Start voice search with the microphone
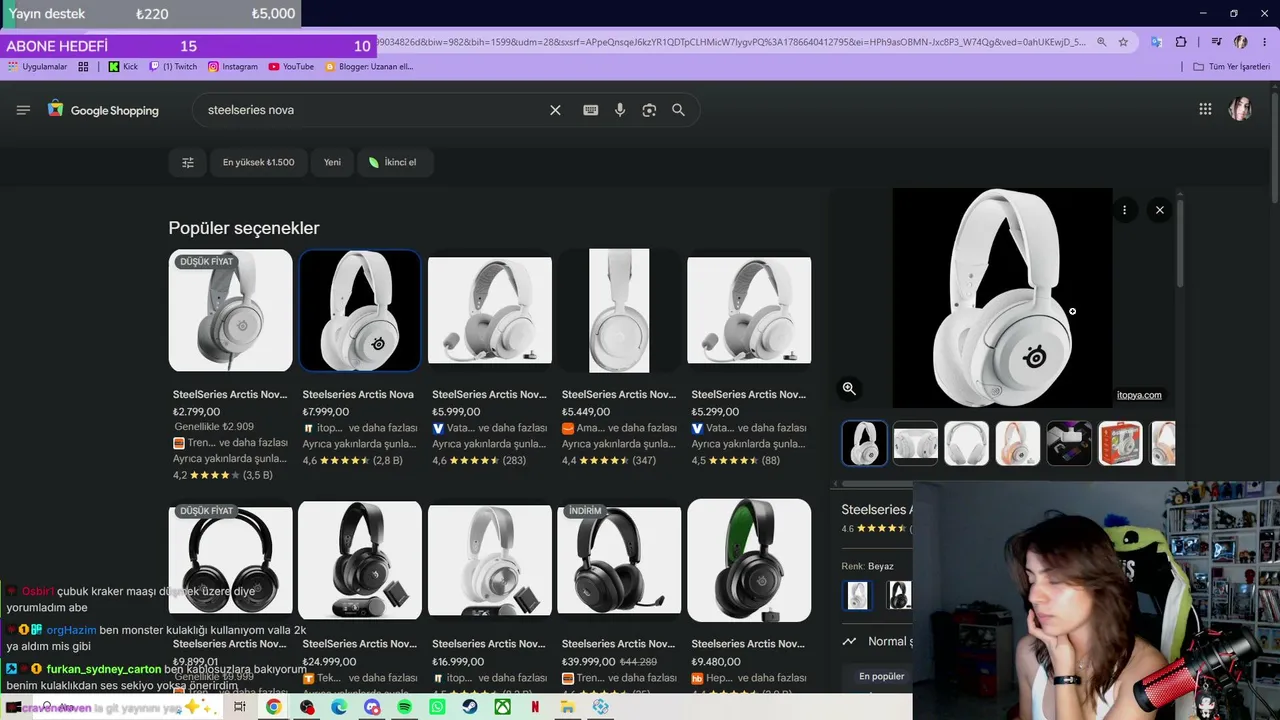The image size is (1280, 720). (x=620, y=110)
